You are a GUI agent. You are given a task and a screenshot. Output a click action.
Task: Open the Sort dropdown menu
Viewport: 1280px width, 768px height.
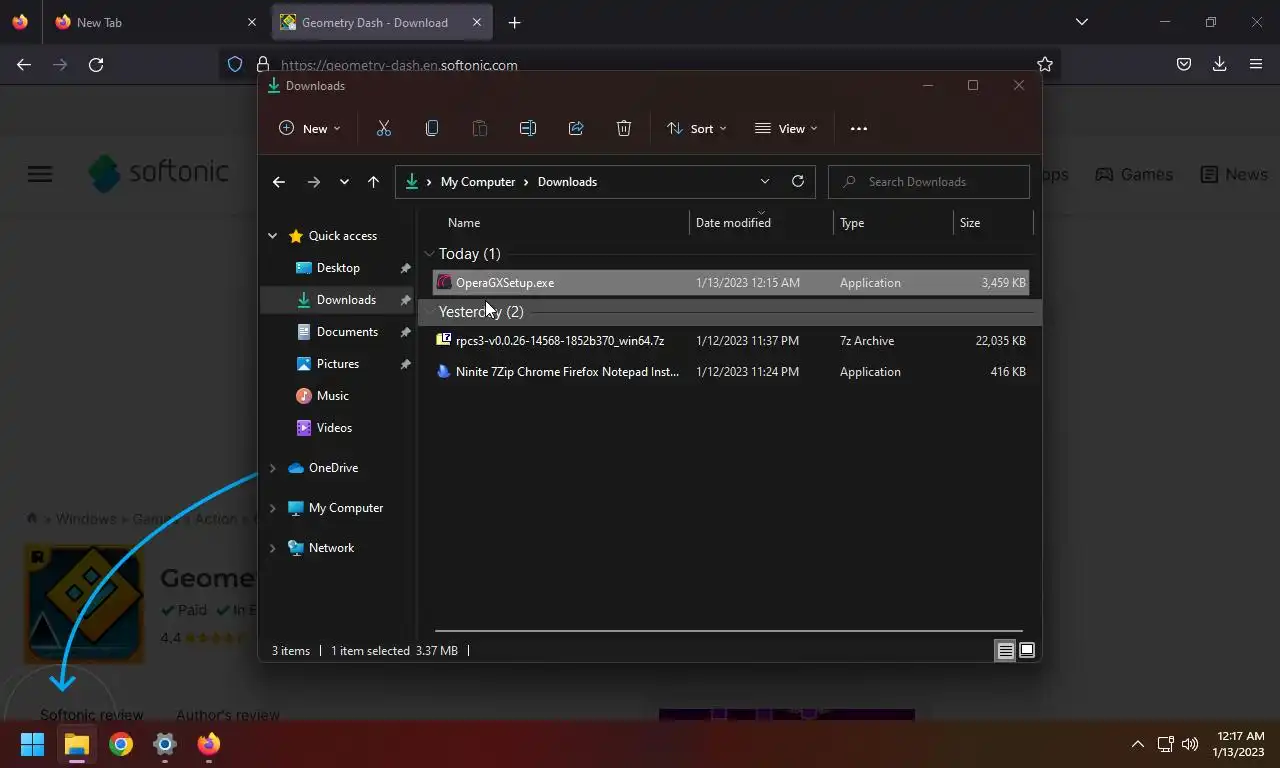coord(696,128)
